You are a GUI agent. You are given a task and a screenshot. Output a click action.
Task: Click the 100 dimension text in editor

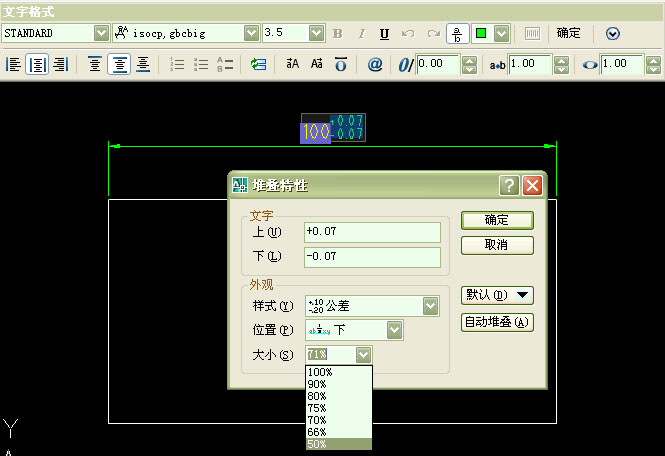point(316,132)
